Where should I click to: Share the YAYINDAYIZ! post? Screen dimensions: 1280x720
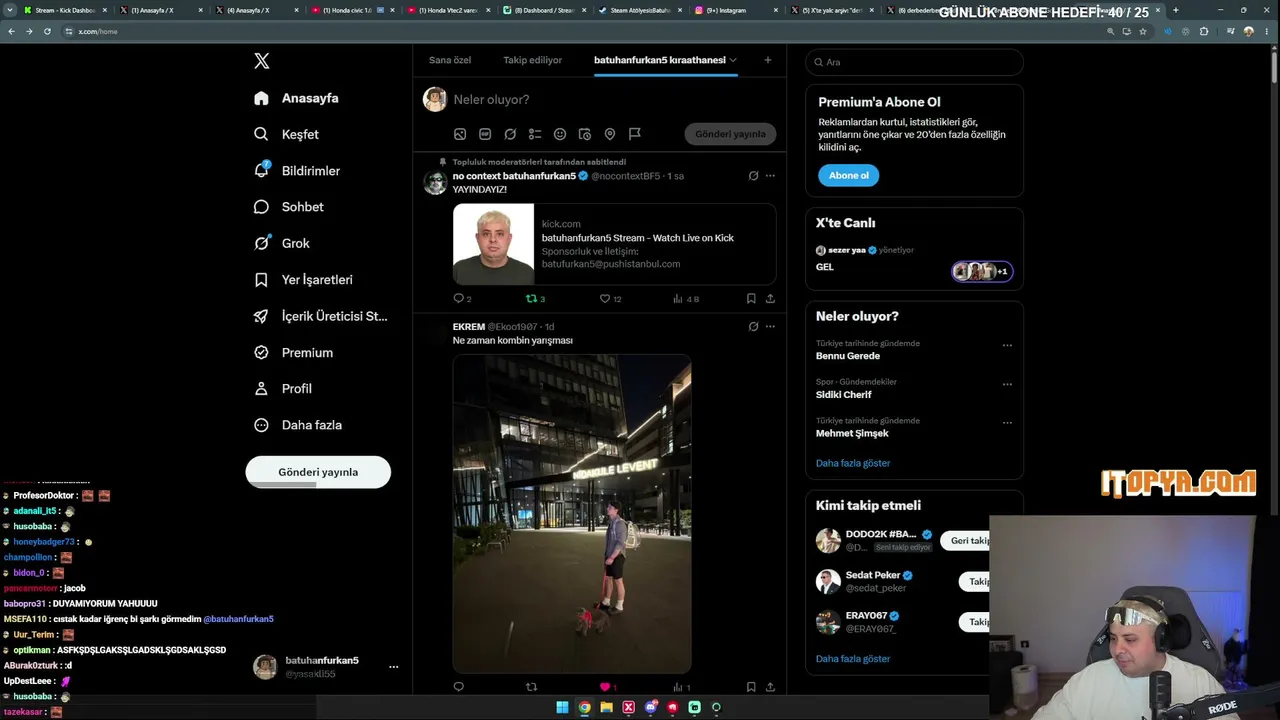coord(770,298)
